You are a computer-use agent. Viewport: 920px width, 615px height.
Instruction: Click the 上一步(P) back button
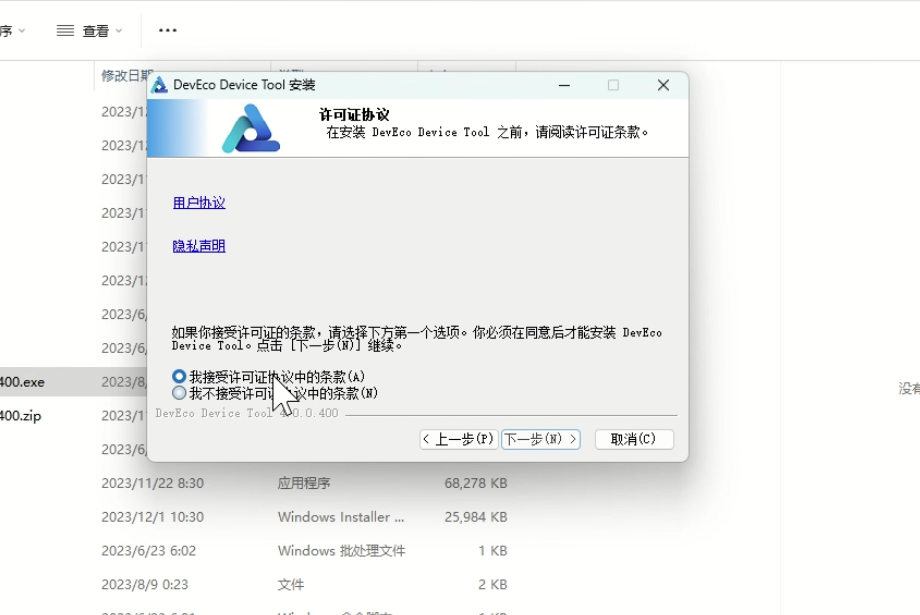(x=459, y=439)
